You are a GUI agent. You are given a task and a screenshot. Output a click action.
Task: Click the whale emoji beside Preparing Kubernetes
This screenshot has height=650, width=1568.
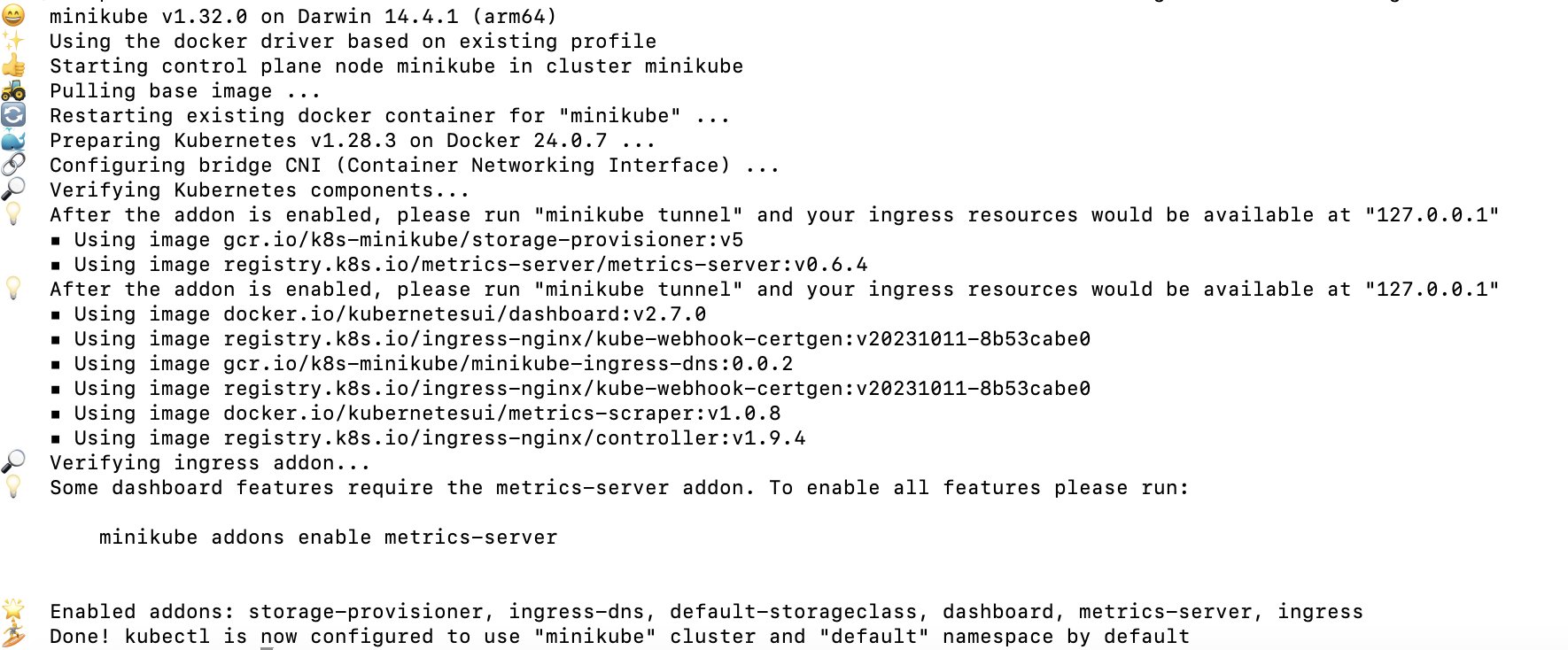click(13, 140)
